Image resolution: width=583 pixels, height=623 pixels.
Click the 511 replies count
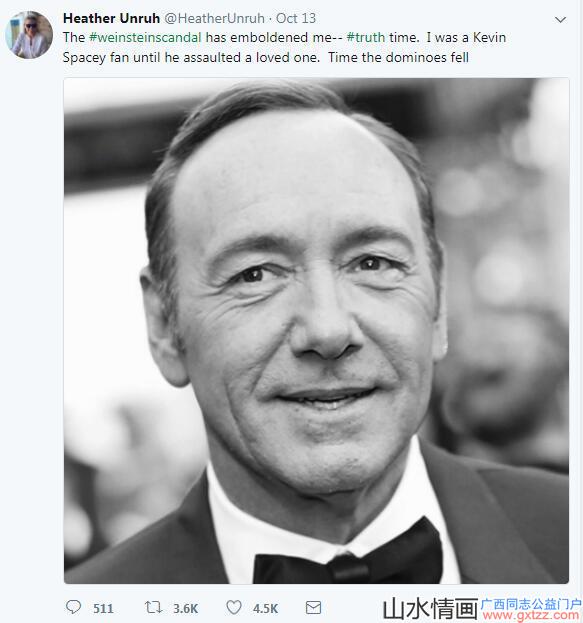tap(103, 608)
